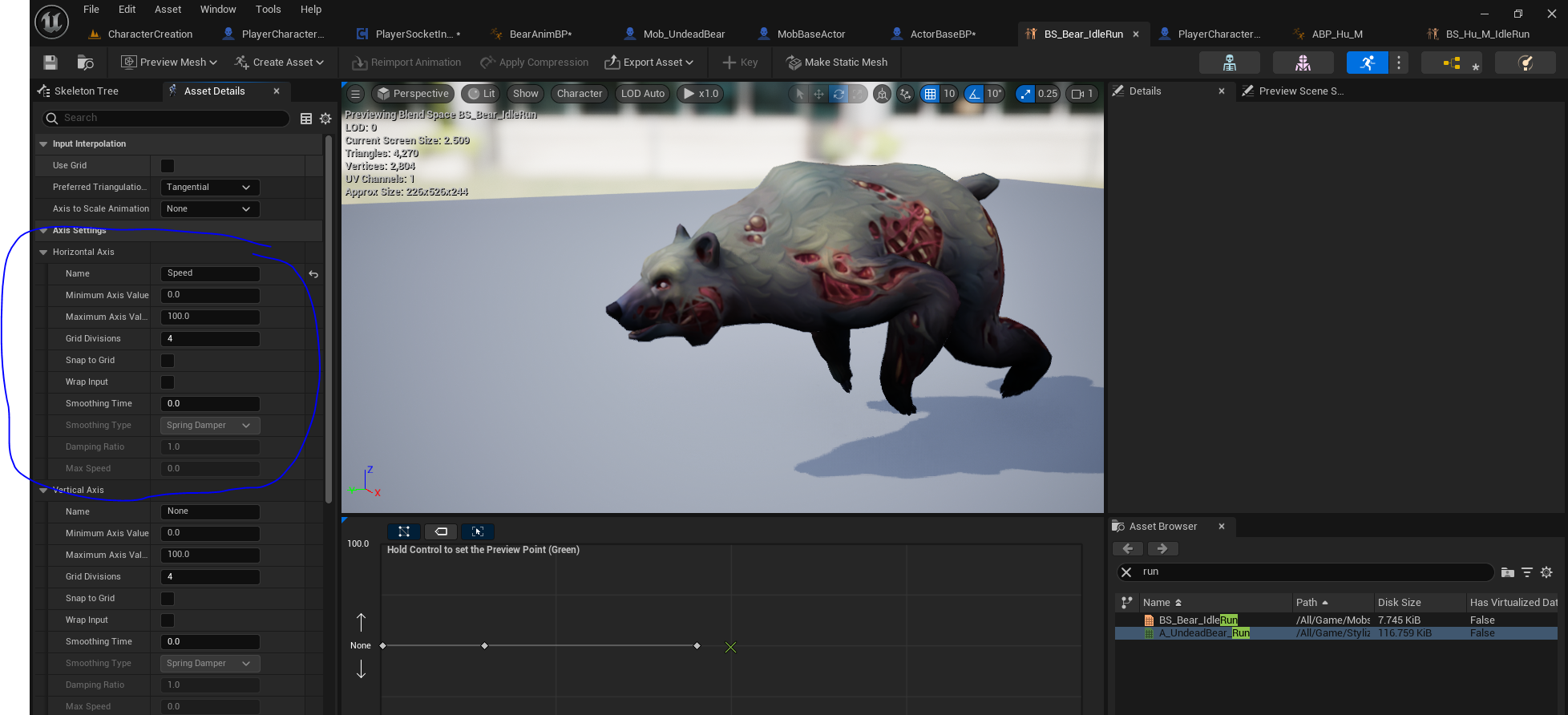Open camera speed setting

pos(1082,94)
